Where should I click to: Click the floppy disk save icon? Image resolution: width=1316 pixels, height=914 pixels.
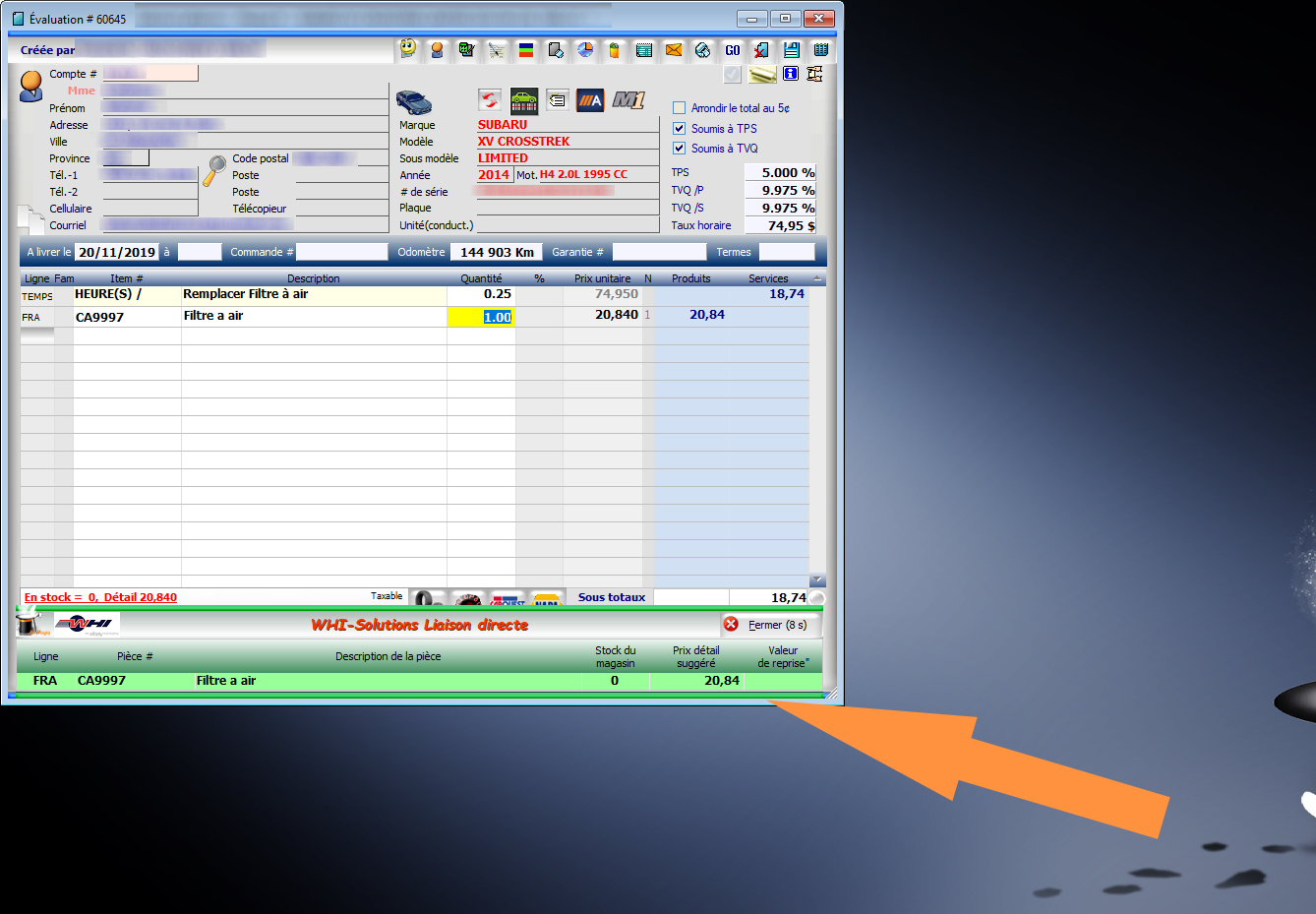pos(792,49)
